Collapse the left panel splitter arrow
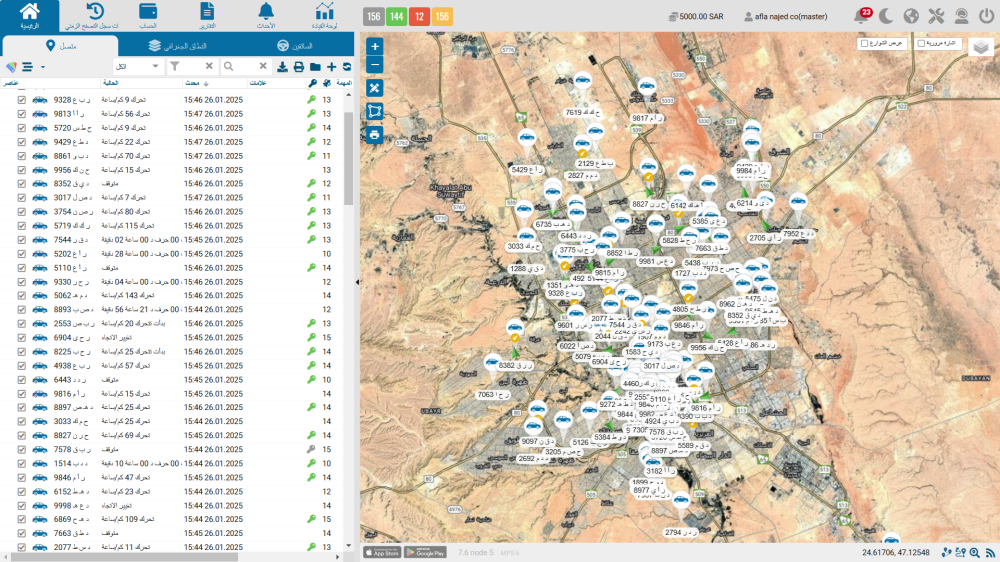This screenshot has width=1000, height=562. [x=357, y=282]
